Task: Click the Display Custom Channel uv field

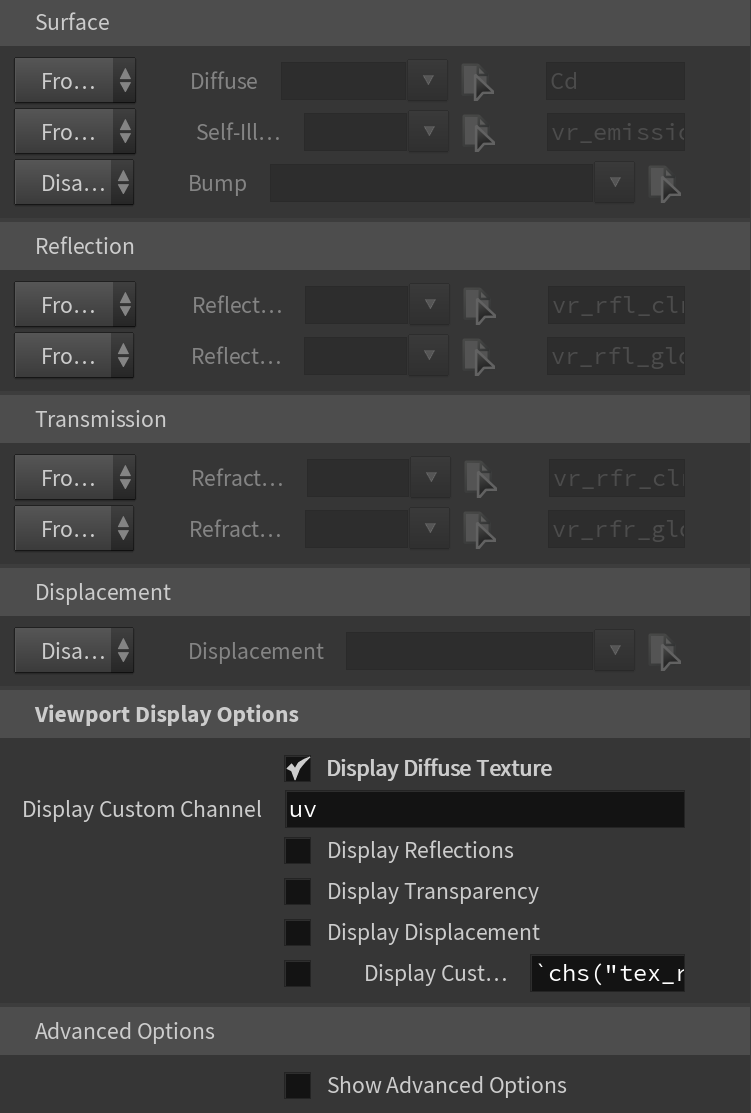Action: [x=485, y=809]
